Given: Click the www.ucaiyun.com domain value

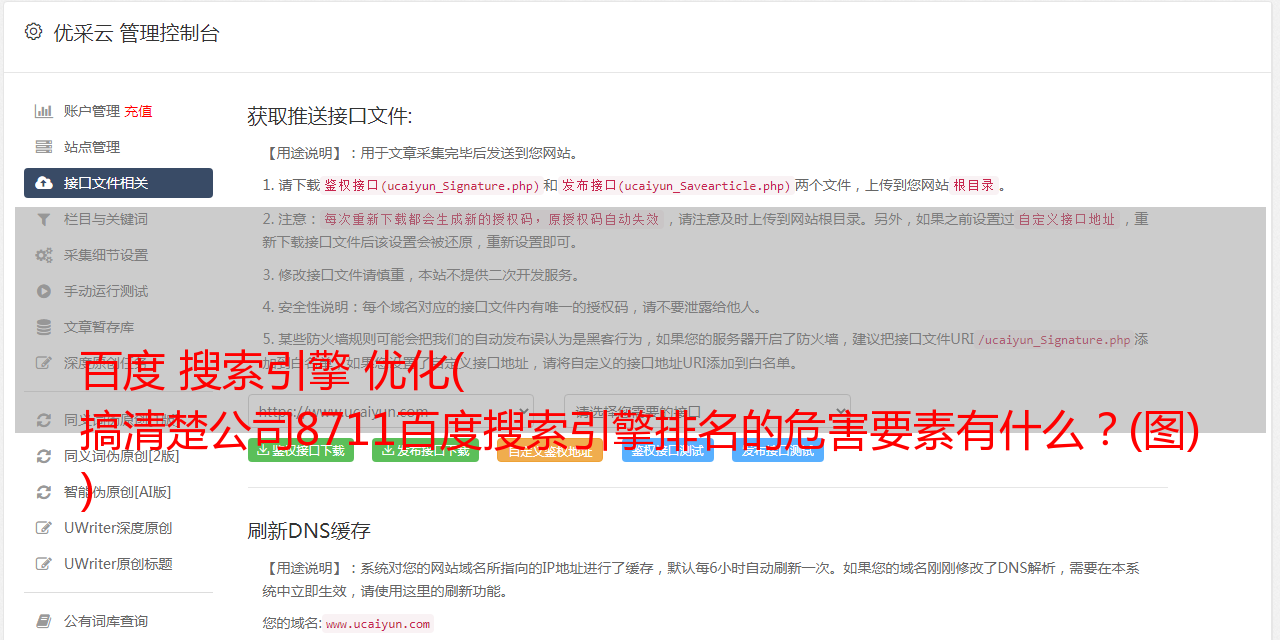Looking at the screenshot, I should point(378,624).
